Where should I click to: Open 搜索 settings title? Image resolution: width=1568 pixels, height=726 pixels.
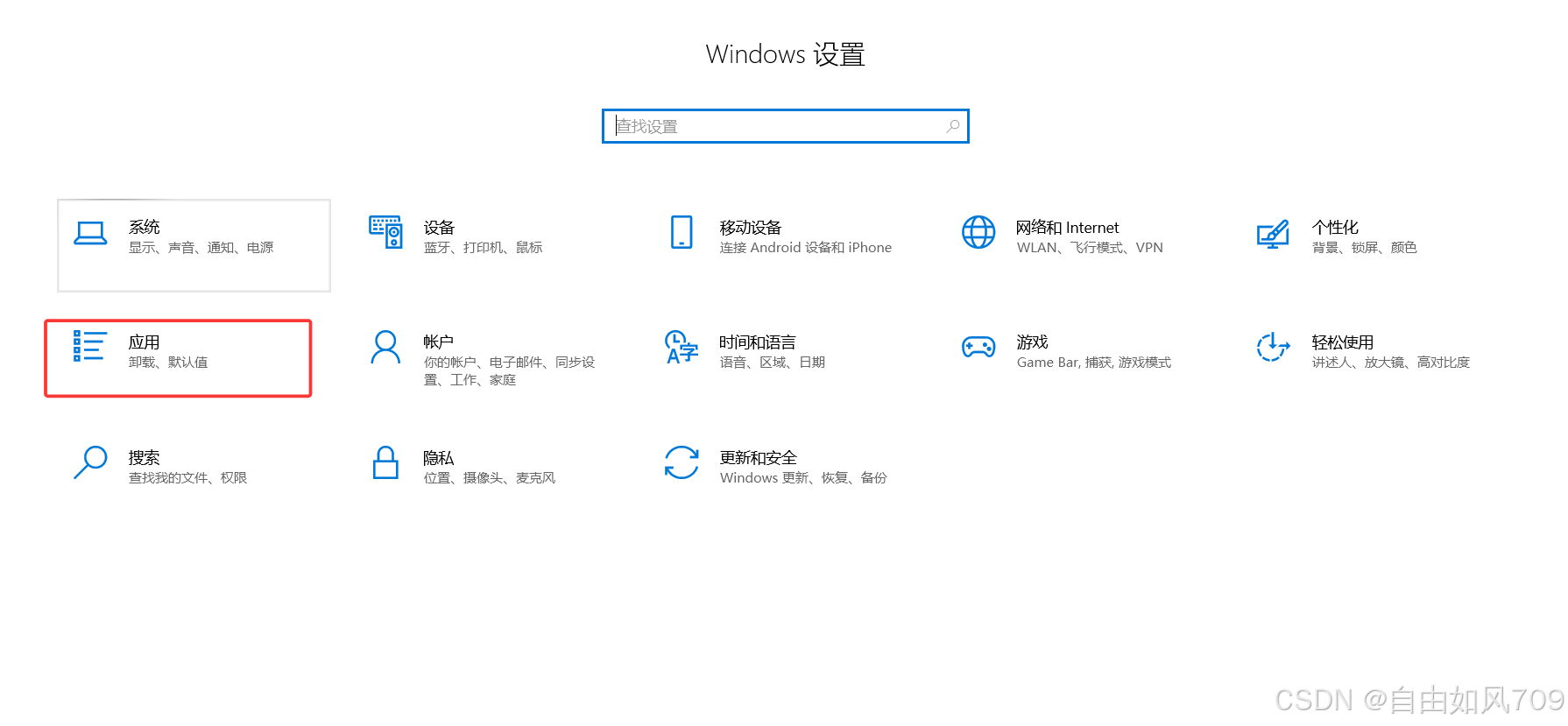[145, 457]
